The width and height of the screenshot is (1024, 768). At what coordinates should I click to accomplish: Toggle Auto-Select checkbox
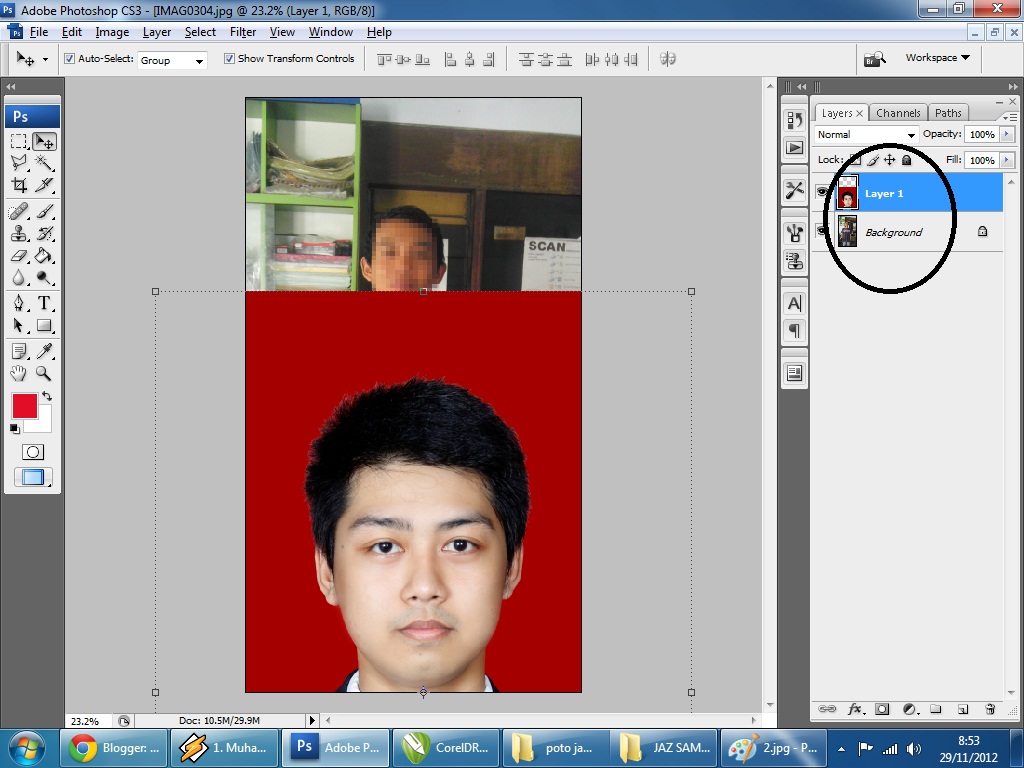coord(69,59)
